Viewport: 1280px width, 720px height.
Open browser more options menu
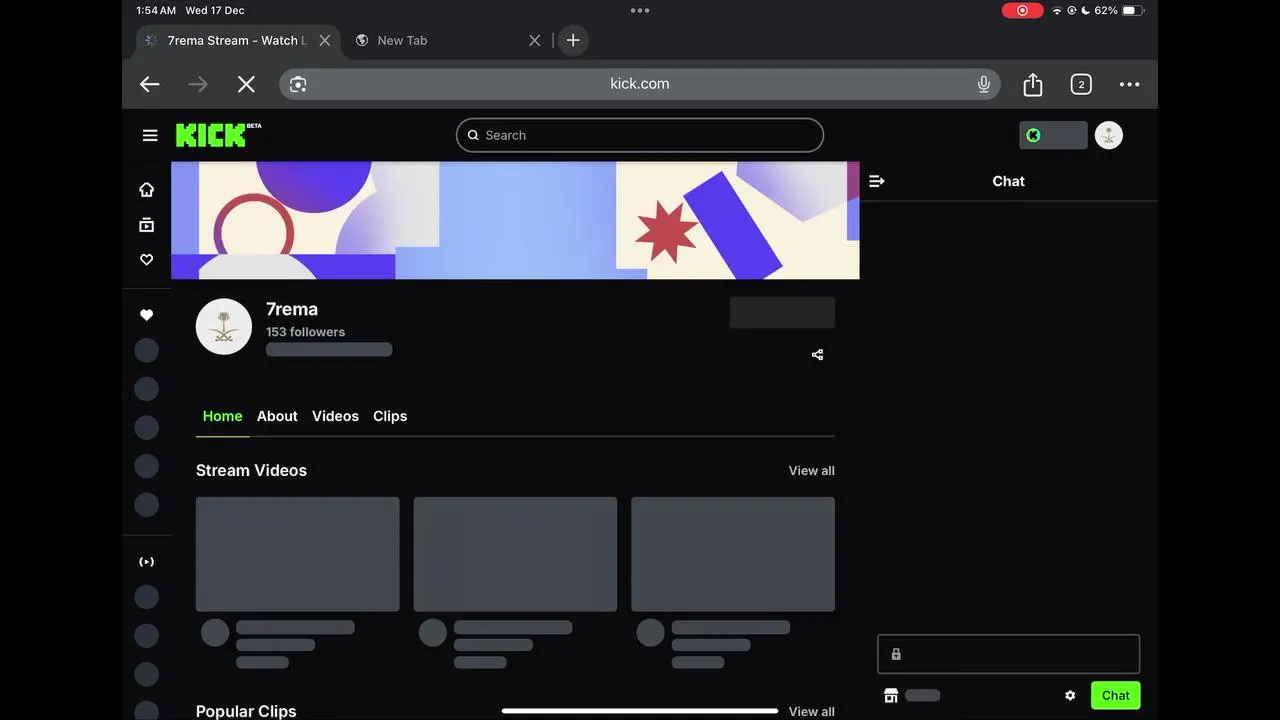point(1130,84)
